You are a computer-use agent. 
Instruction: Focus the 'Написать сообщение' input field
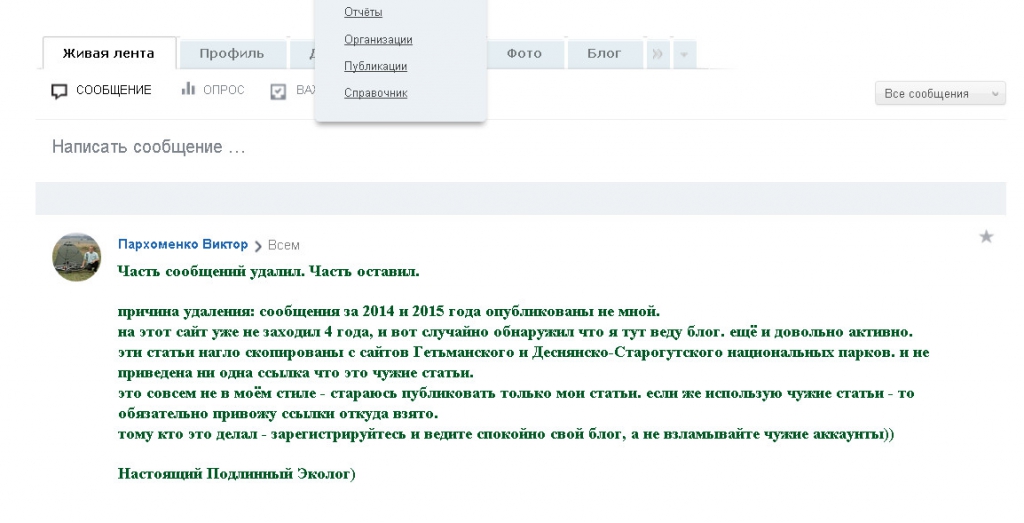pos(500,147)
